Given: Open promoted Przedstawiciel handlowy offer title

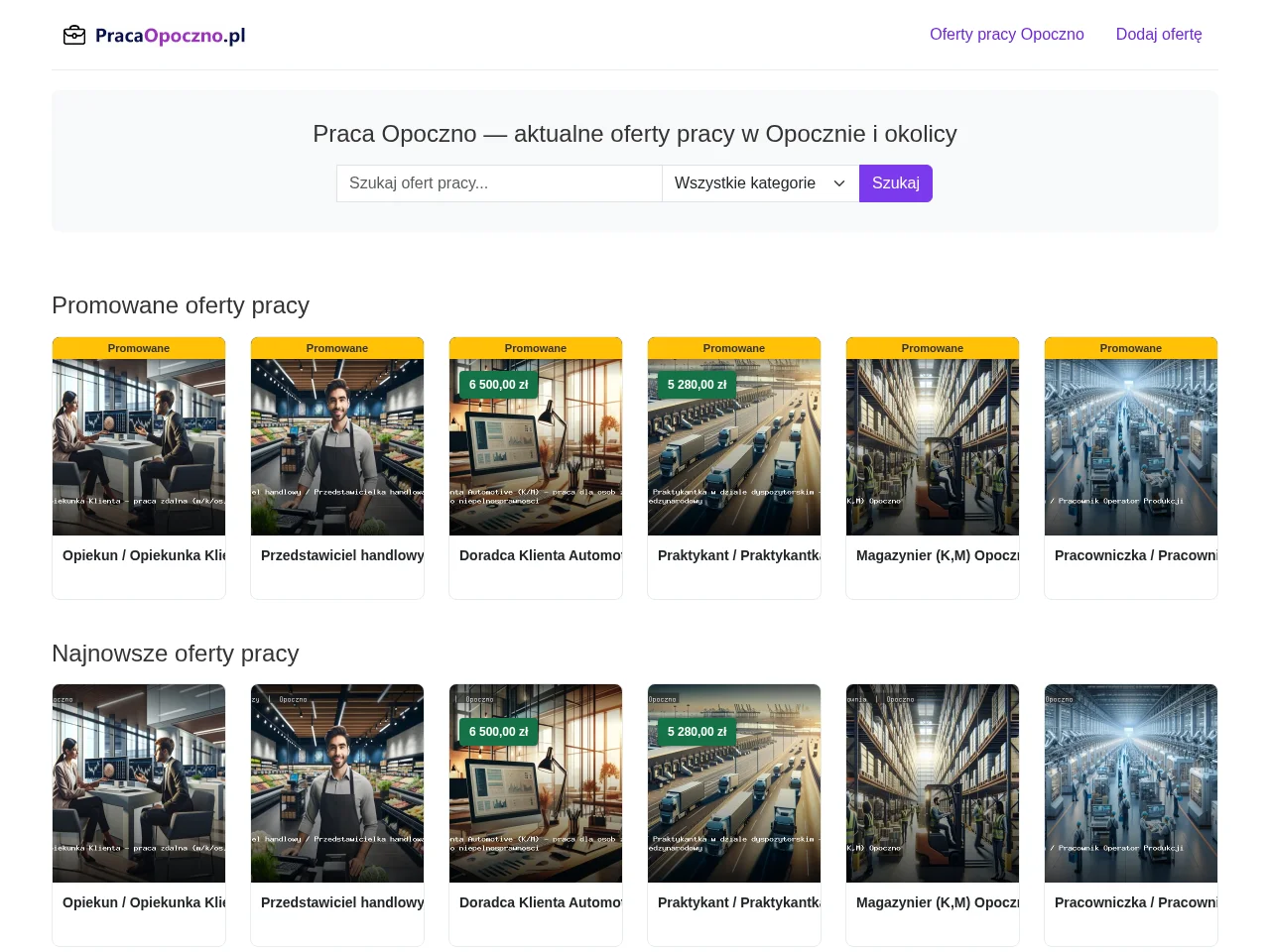Looking at the screenshot, I should pyautogui.click(x=342, y=555).
